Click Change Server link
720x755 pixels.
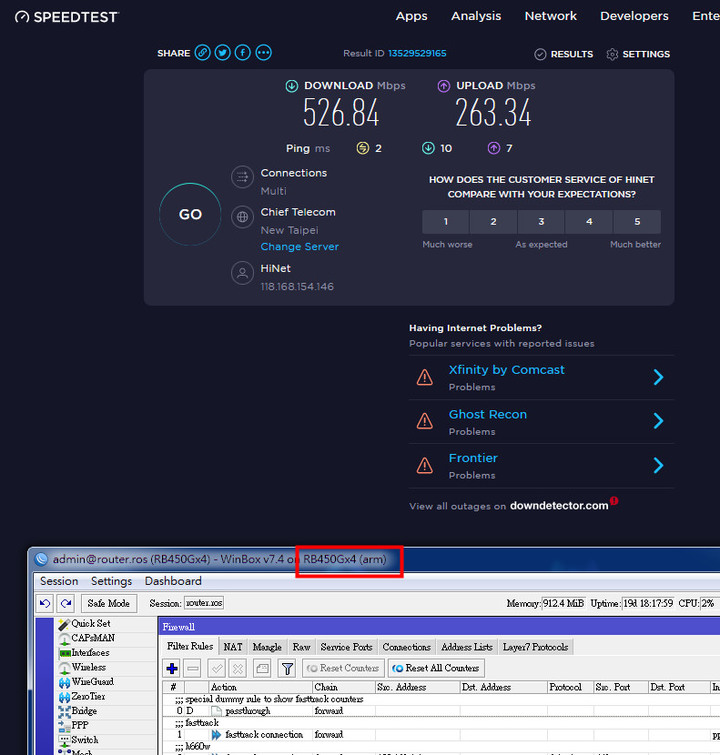300,247
